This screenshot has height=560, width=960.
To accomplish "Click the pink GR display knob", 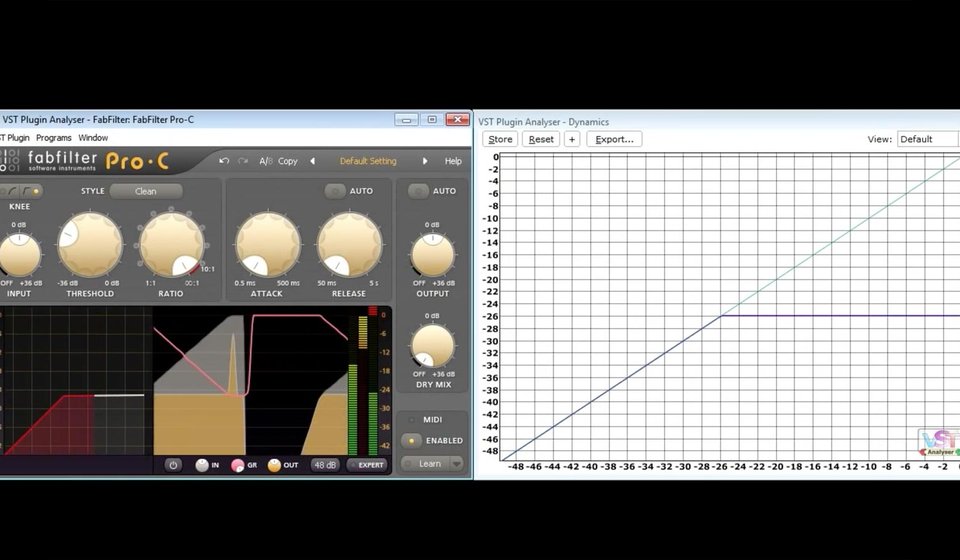I will point(238,465).
